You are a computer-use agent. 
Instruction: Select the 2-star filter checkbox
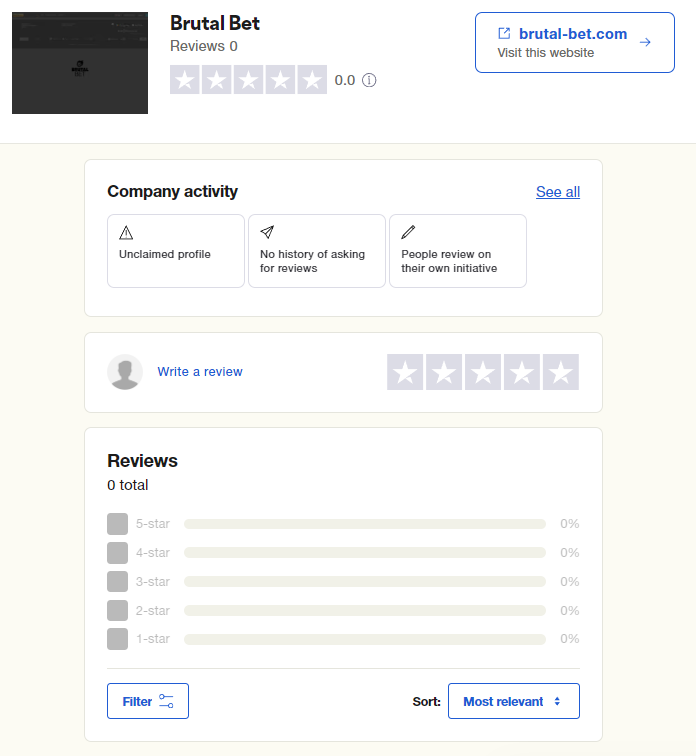(x=117, y=611)
